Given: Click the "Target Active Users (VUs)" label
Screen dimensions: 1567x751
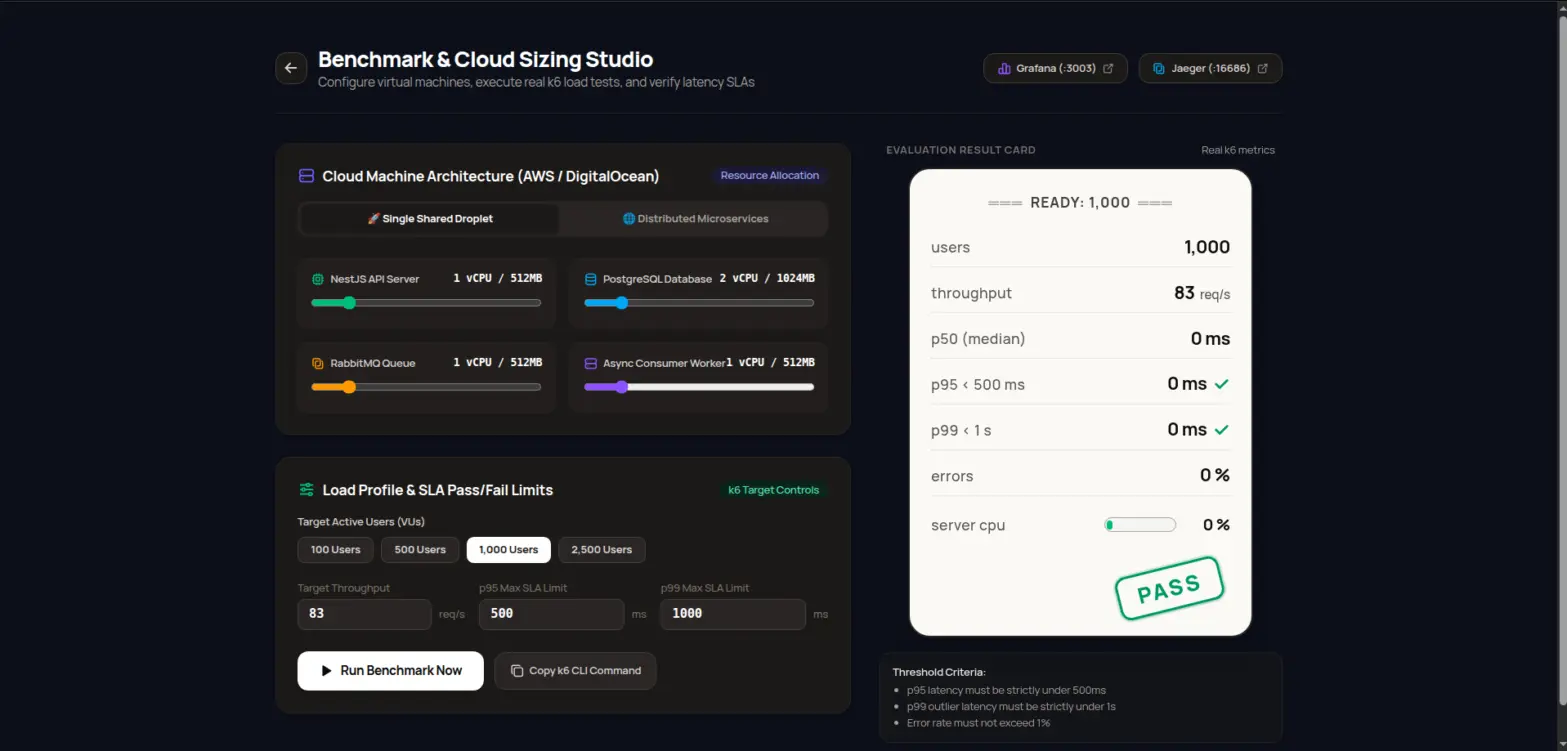Looking at the screenshot, I should point(361,522).
